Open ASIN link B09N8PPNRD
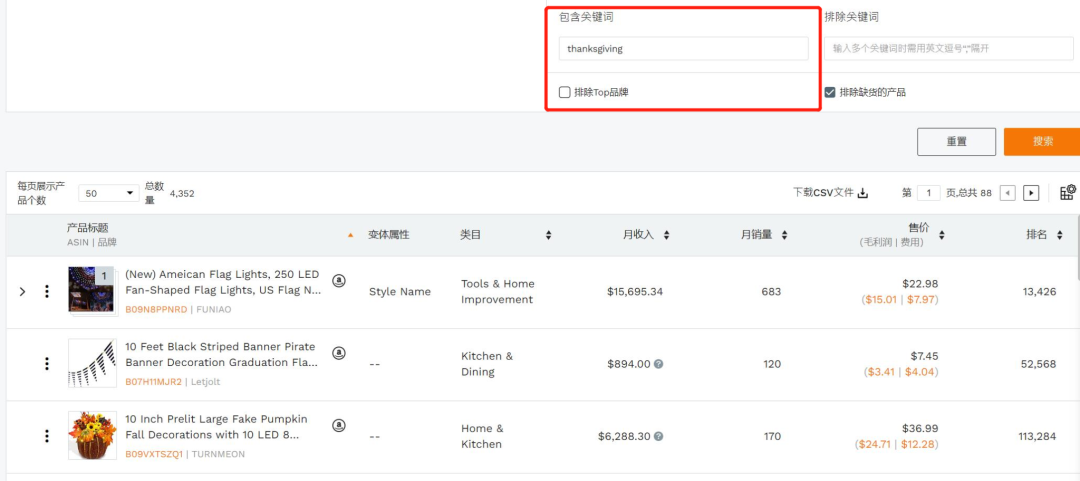 155,310
